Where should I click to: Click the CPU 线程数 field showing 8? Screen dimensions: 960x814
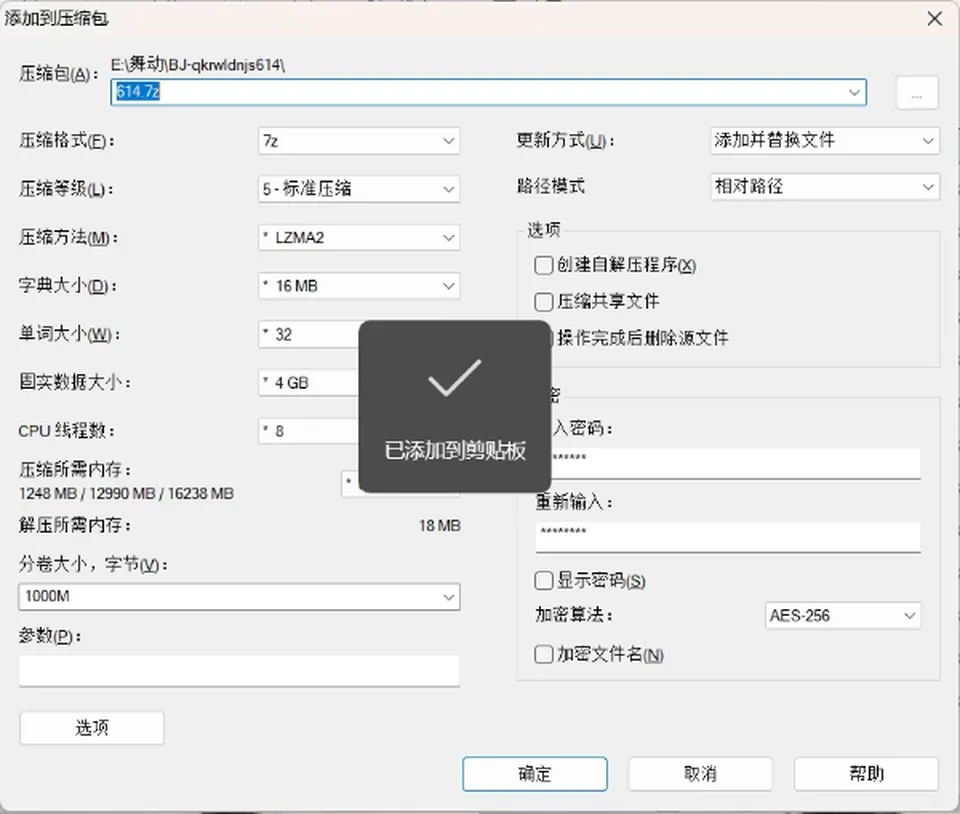(x=309, y=431)
